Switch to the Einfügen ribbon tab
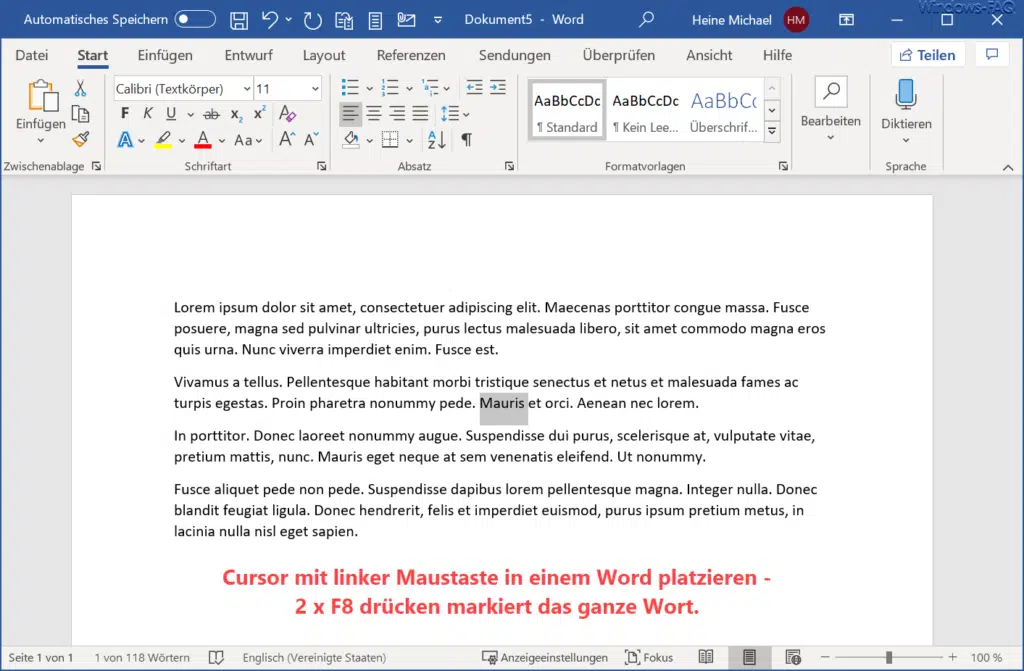This screenshot has height=671, width=1024. pos(164,55)
